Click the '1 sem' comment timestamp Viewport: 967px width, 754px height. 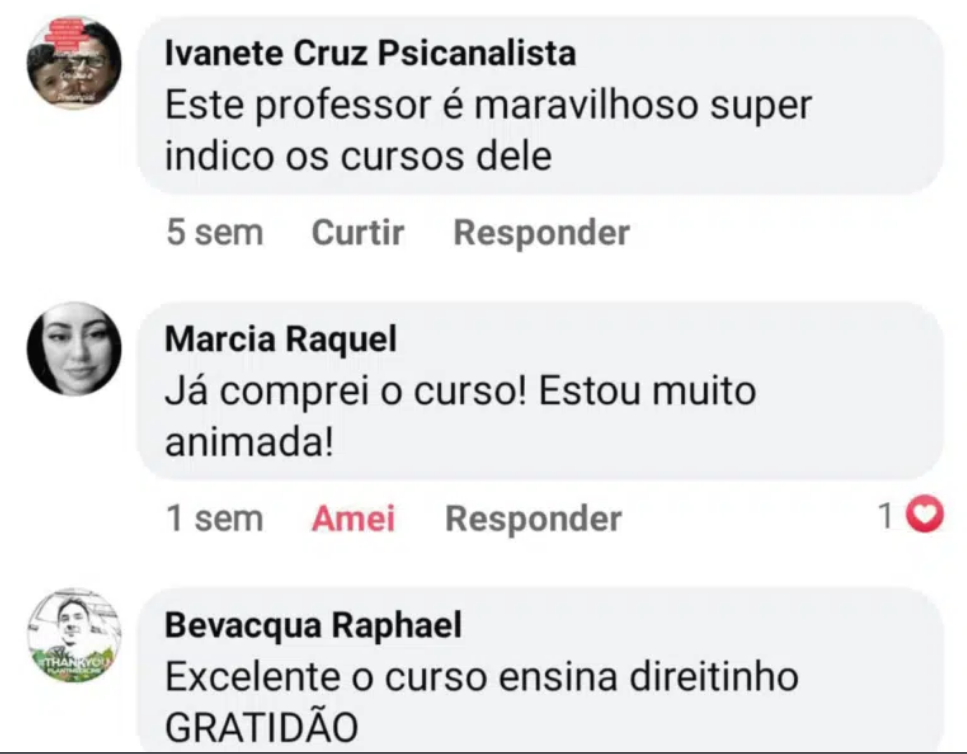215,519
